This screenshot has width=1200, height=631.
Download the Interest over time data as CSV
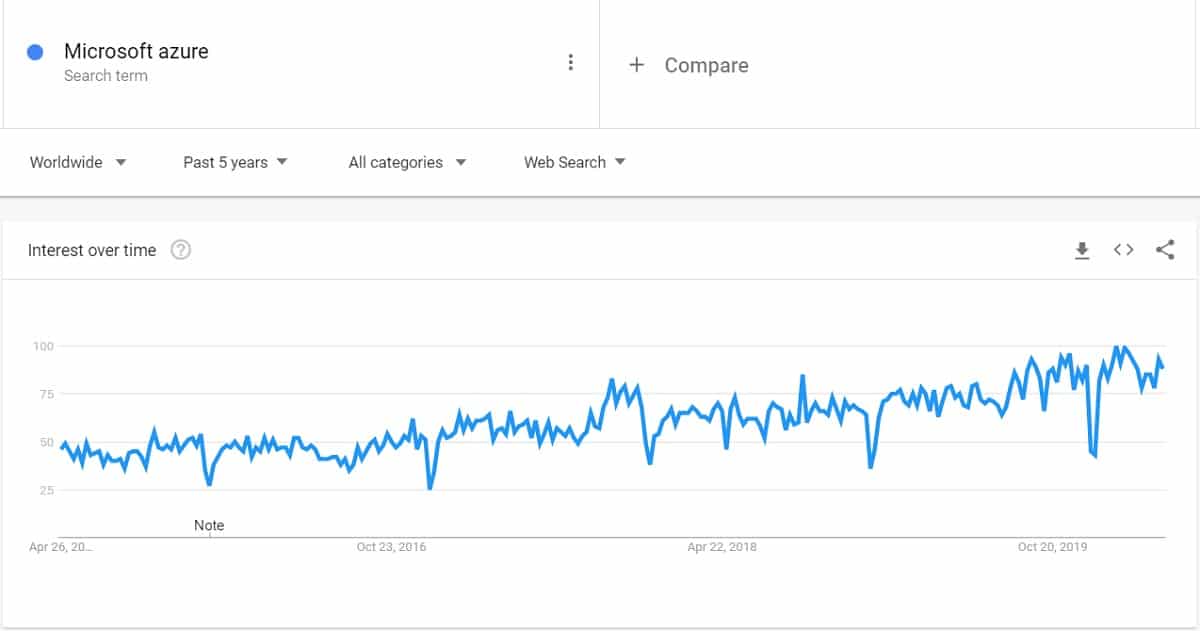1082,250
